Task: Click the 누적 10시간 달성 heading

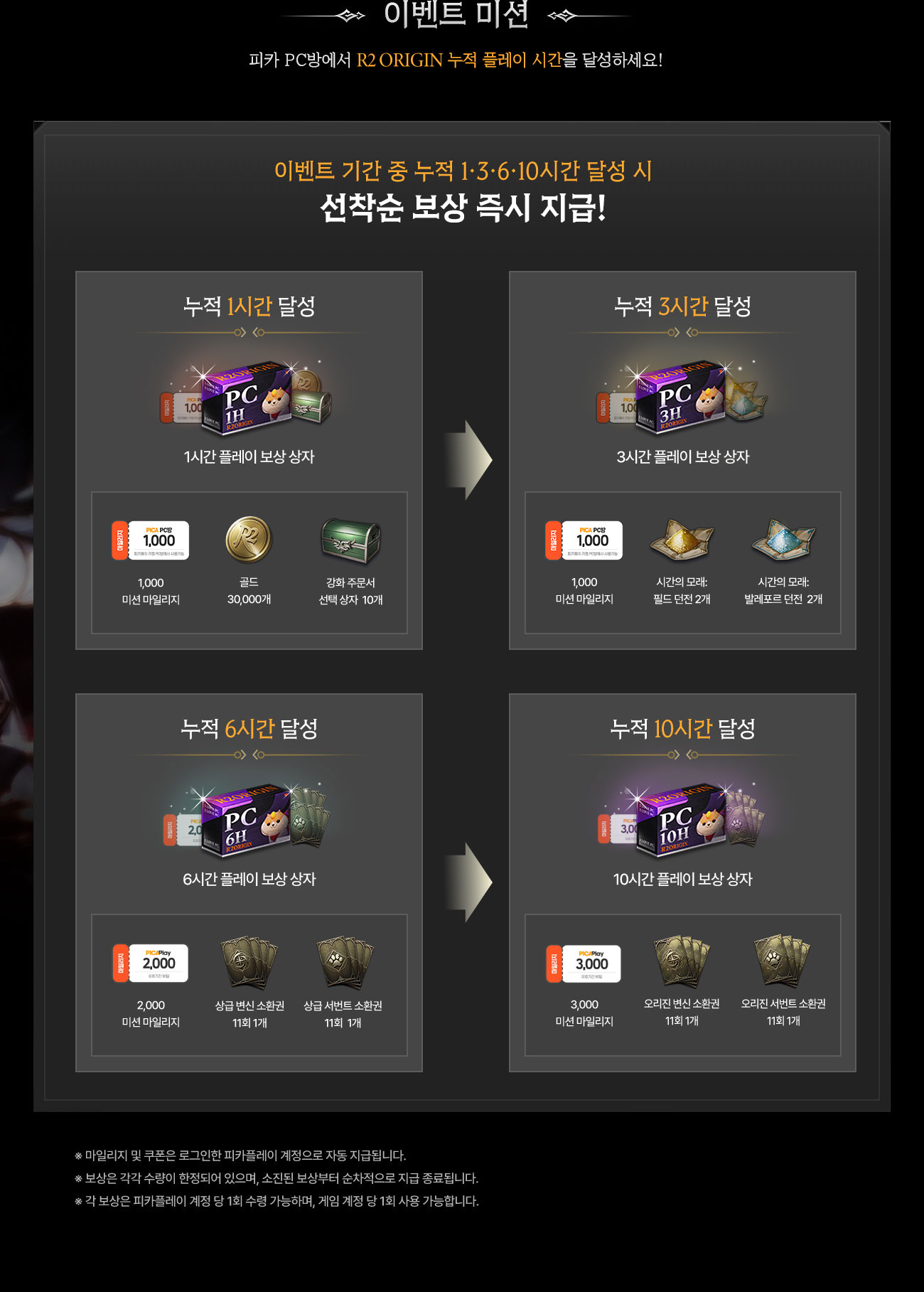Action: pos(682,729)
